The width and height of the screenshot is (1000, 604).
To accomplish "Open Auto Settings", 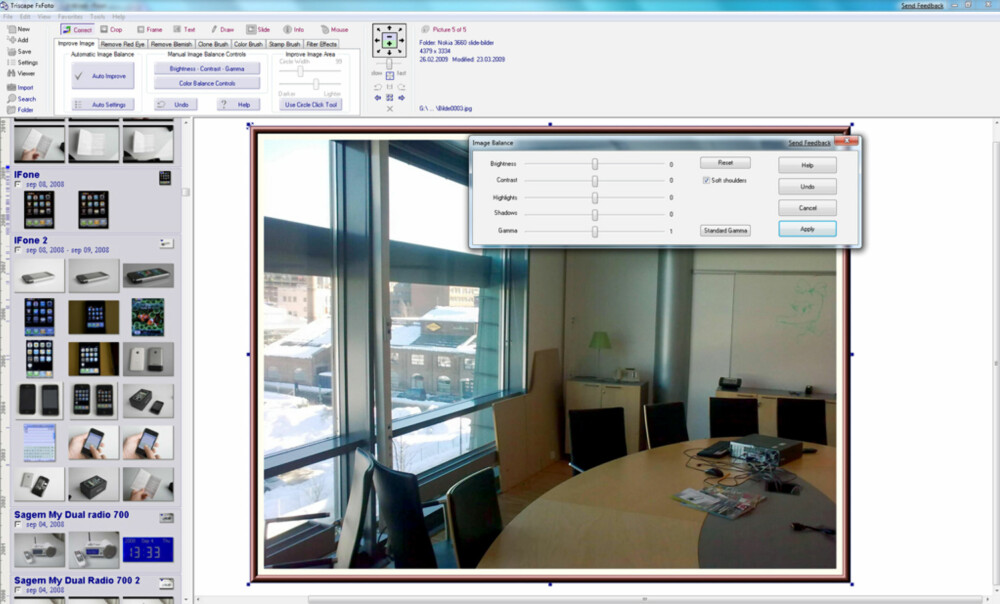I will click(103, 105).
